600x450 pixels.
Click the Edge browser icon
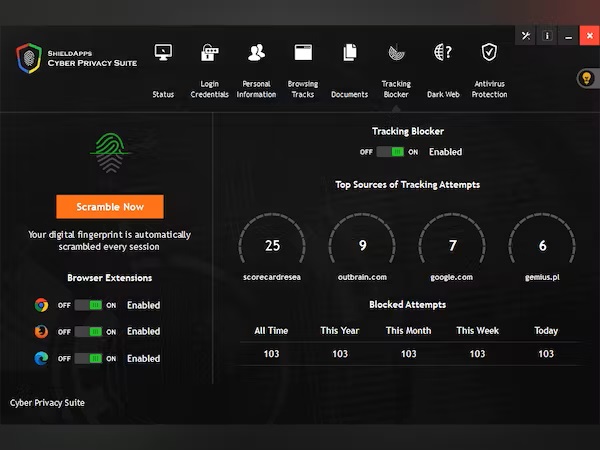(41, 358)
